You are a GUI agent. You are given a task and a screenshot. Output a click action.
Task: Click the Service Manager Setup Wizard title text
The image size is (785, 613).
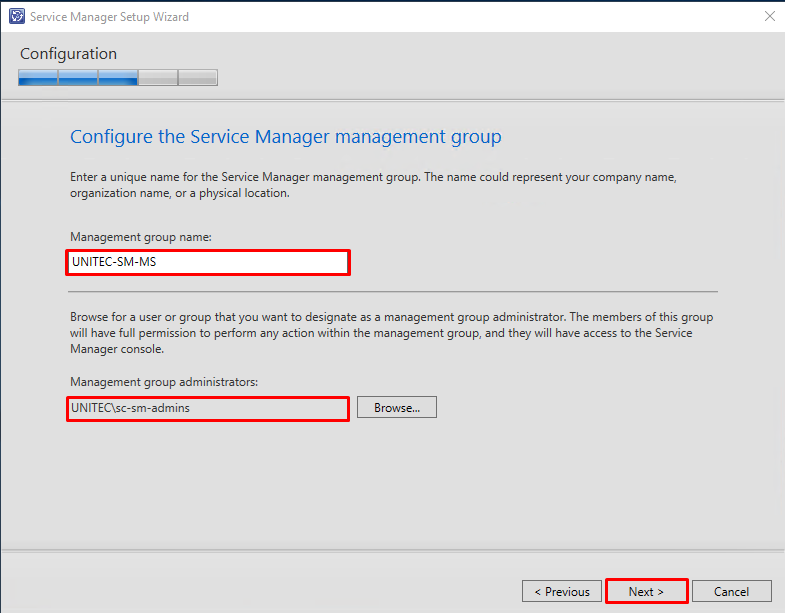(x=109, y=17)
